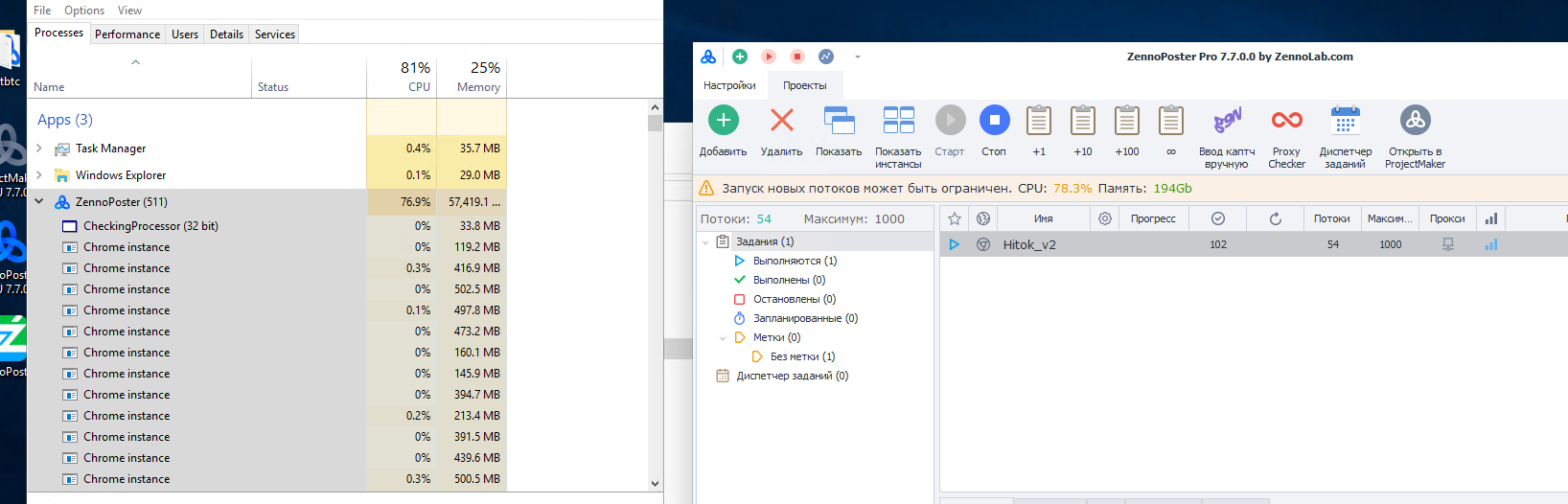Sort by Прогресс column header

point(1153,218)
